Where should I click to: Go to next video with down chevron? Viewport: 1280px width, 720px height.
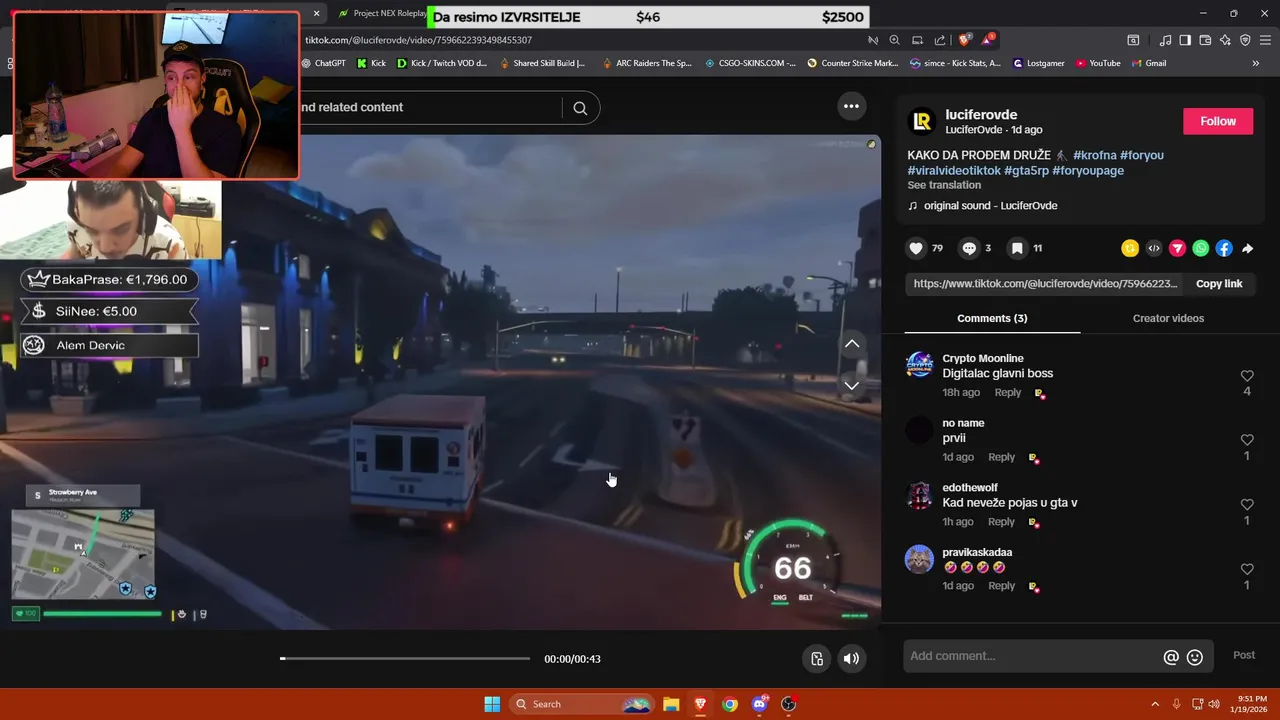[852, 385]
